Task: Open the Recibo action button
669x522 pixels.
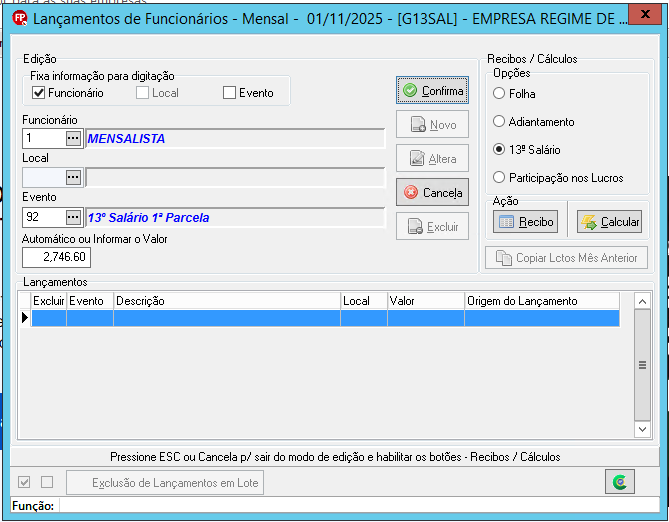Action: click(525, 222)
